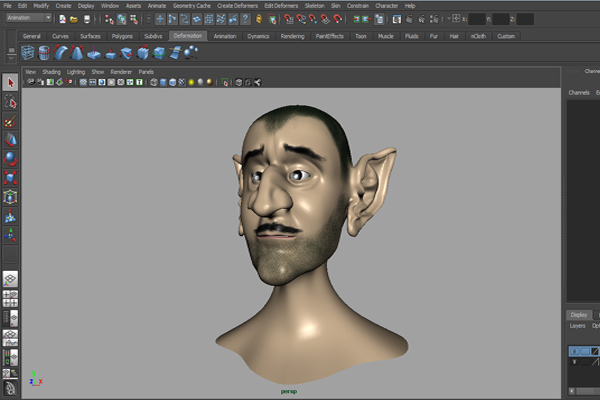Screen dimensions: 600x400
Task: Switch to the nCloth shelf tab
Action: point(478,36)
